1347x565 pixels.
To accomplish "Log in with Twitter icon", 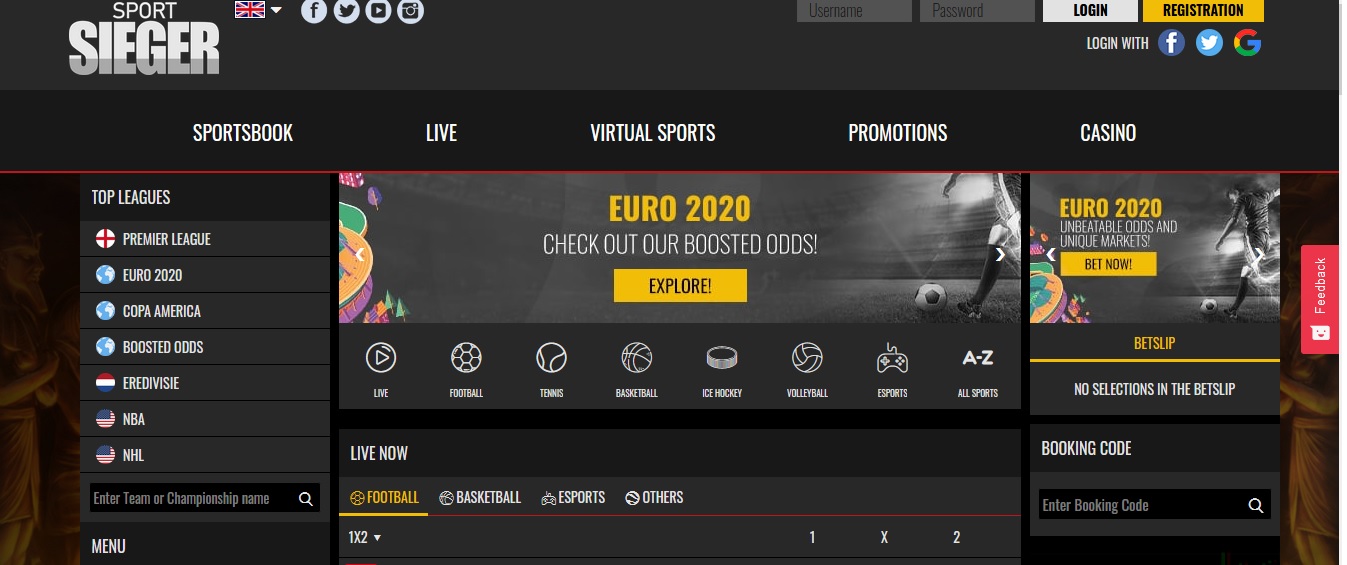I will [x=1210, y=42].
